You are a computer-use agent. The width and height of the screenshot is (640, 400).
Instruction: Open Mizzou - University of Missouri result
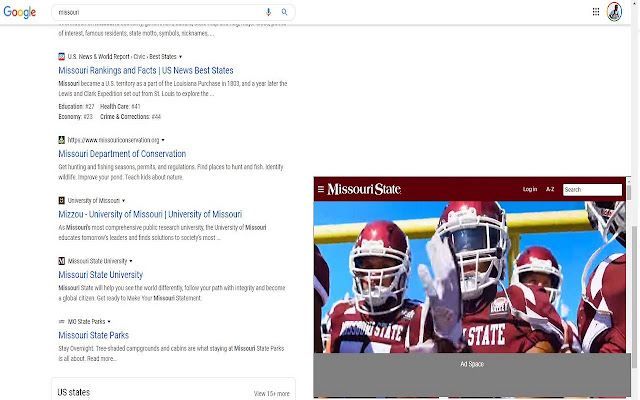coord(150,214)
